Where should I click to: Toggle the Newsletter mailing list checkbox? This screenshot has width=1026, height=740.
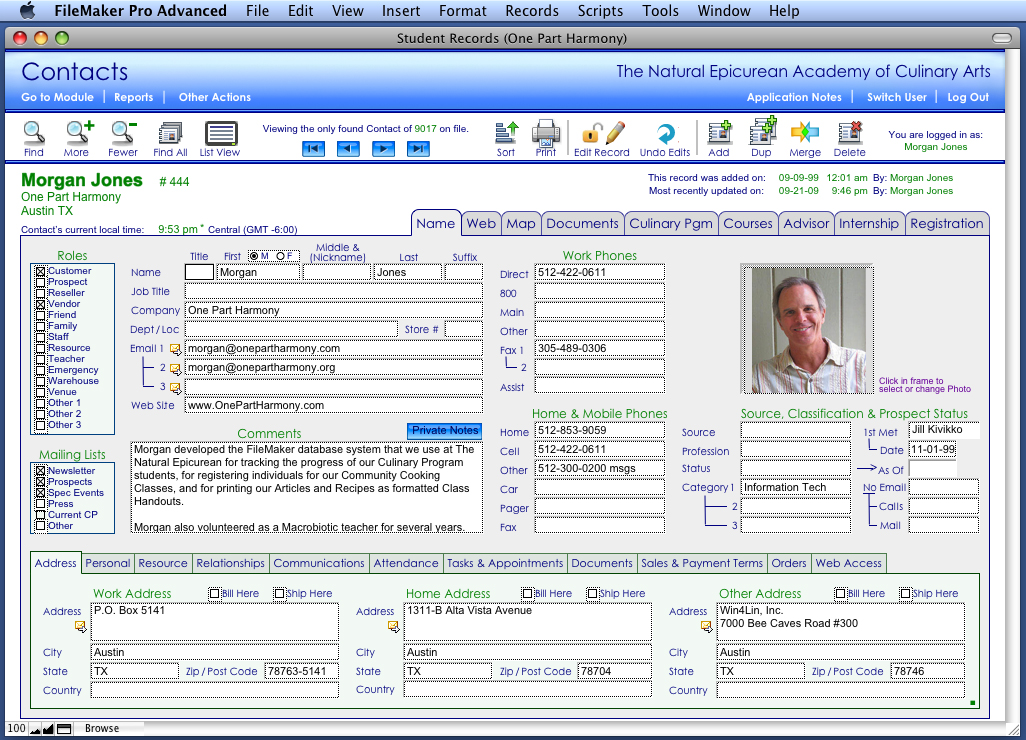[41, 471]
